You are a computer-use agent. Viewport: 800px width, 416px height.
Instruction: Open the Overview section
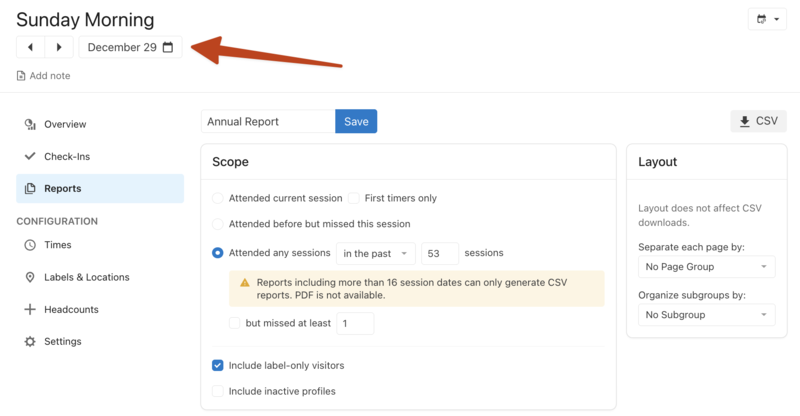tap(65, 124)
